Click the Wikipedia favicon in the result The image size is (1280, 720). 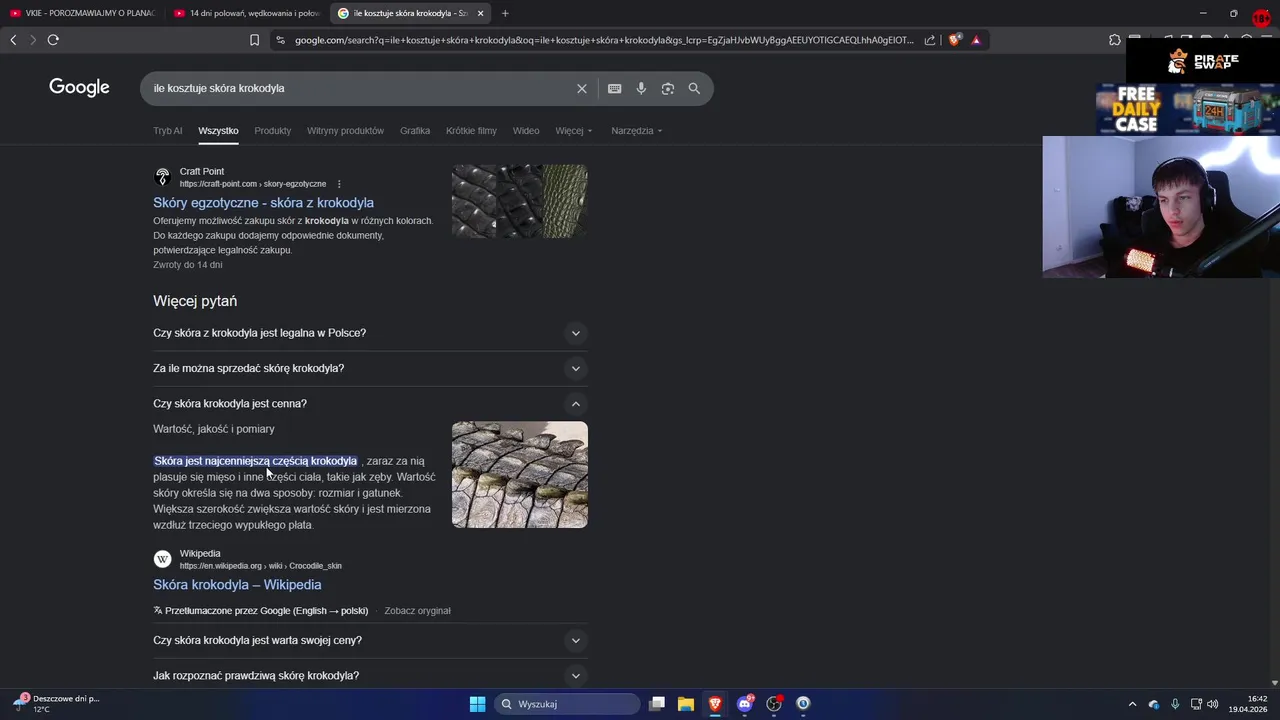[x=162, y=559]
